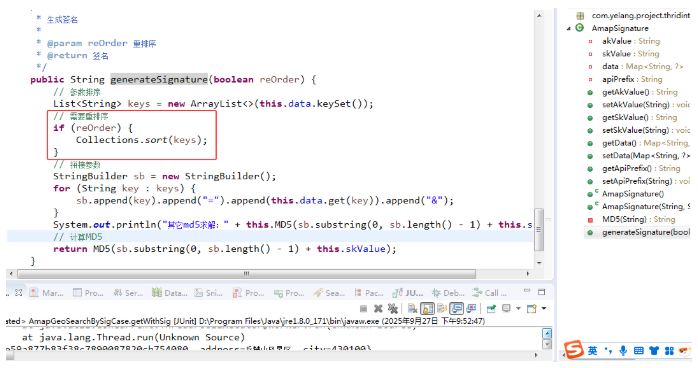Click editor vertical scrollbar down arrow

539,263
